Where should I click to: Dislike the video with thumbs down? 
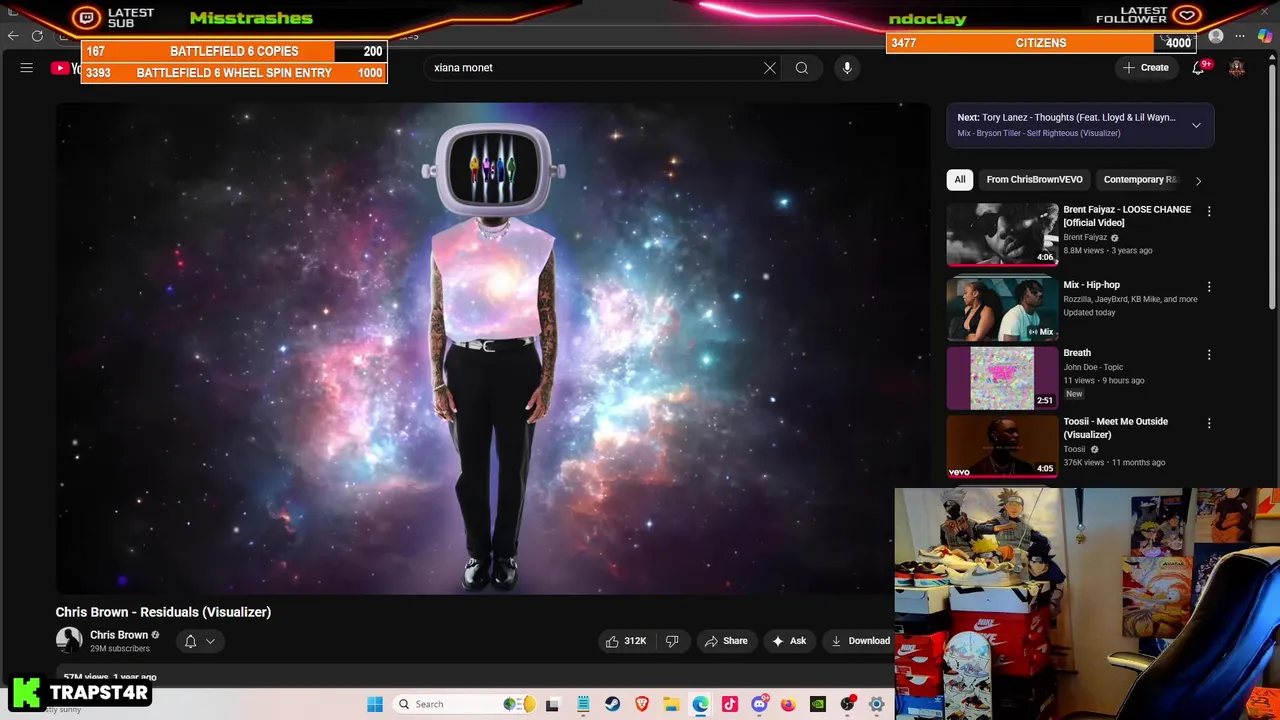(672, 641)
